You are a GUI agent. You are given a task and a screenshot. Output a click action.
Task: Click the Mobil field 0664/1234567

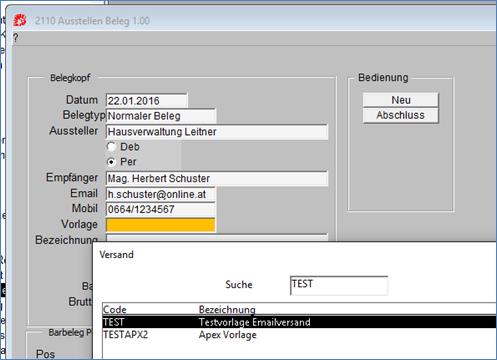161,209
